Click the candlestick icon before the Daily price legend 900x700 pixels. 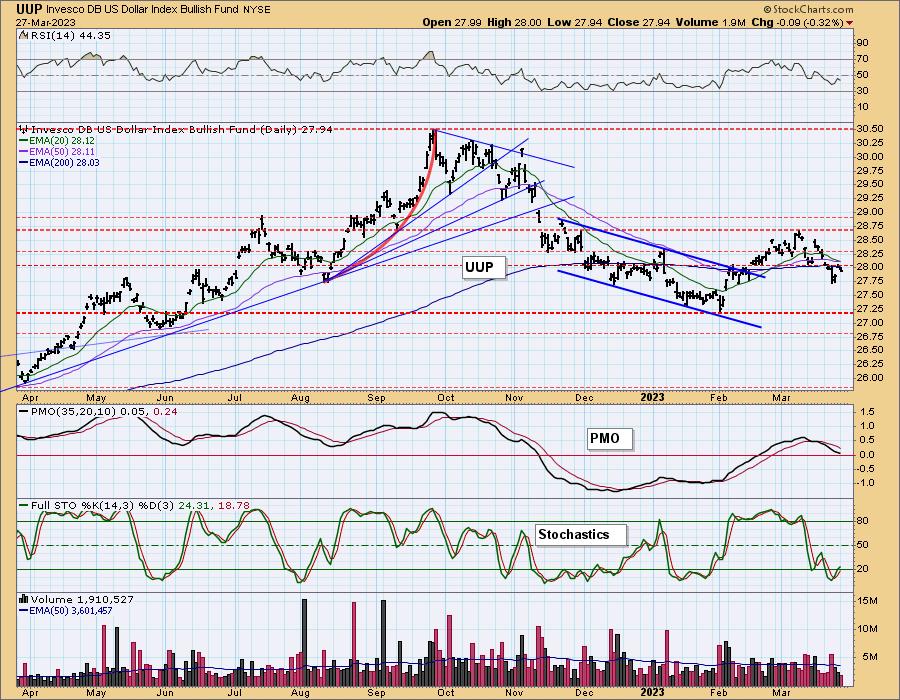tap(24, 130)
